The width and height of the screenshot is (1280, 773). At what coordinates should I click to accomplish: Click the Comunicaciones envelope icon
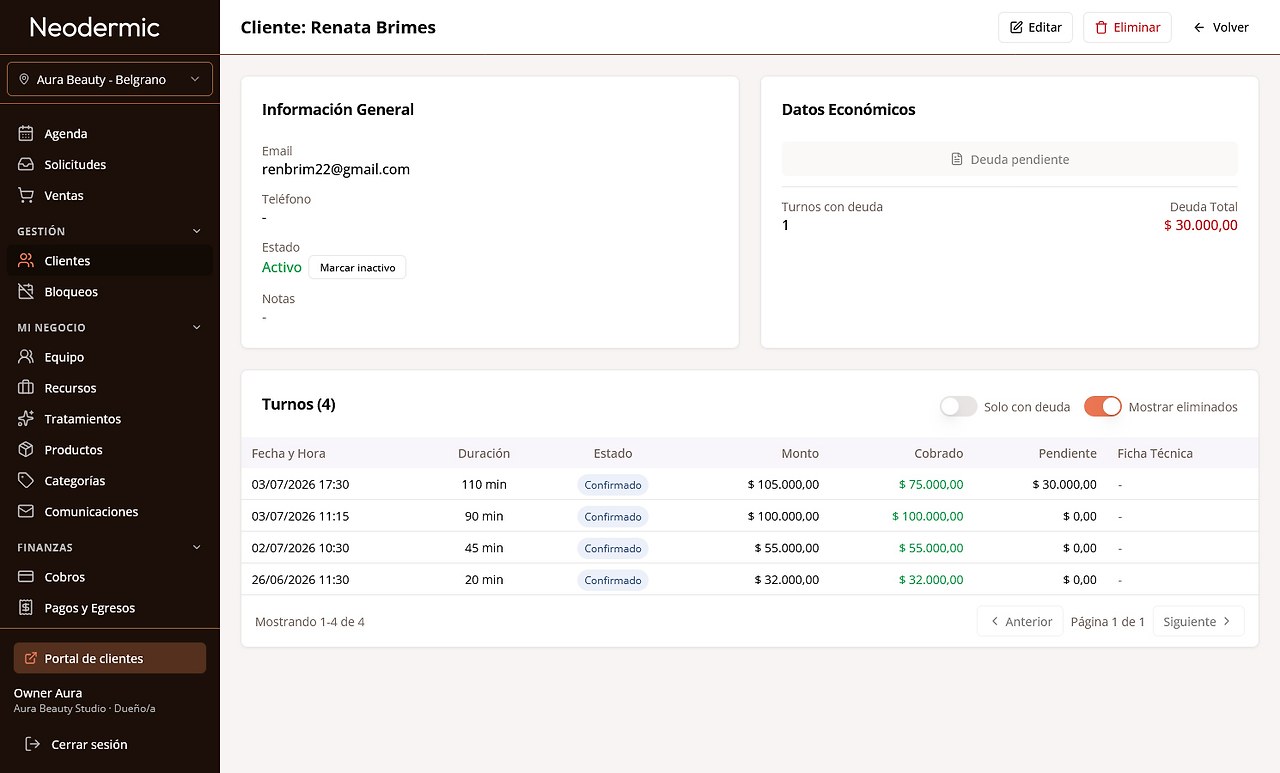coord(26,512)
